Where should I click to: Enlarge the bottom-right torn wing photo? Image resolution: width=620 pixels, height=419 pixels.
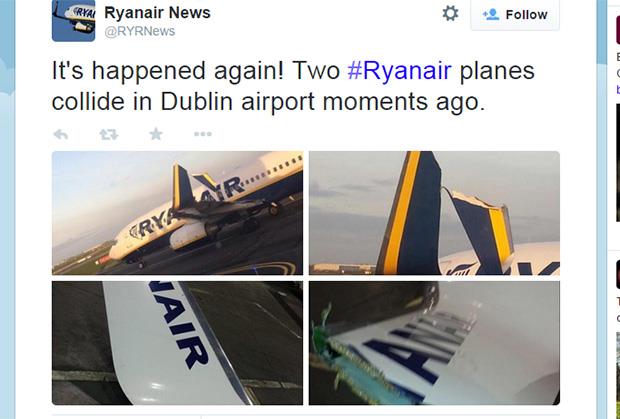433,342
